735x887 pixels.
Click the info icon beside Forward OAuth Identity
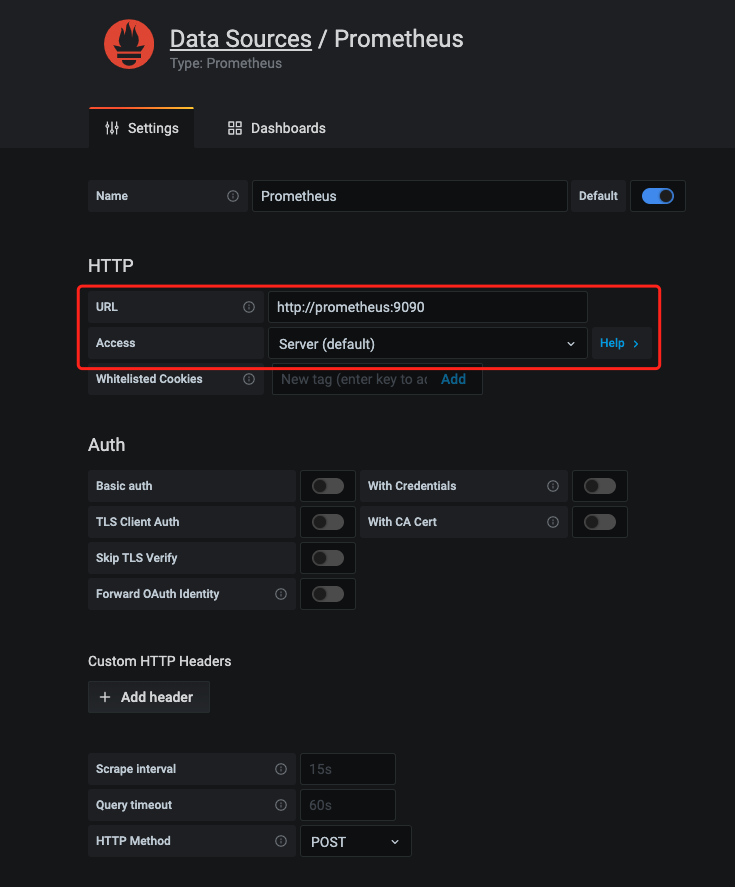click(281, 594)
